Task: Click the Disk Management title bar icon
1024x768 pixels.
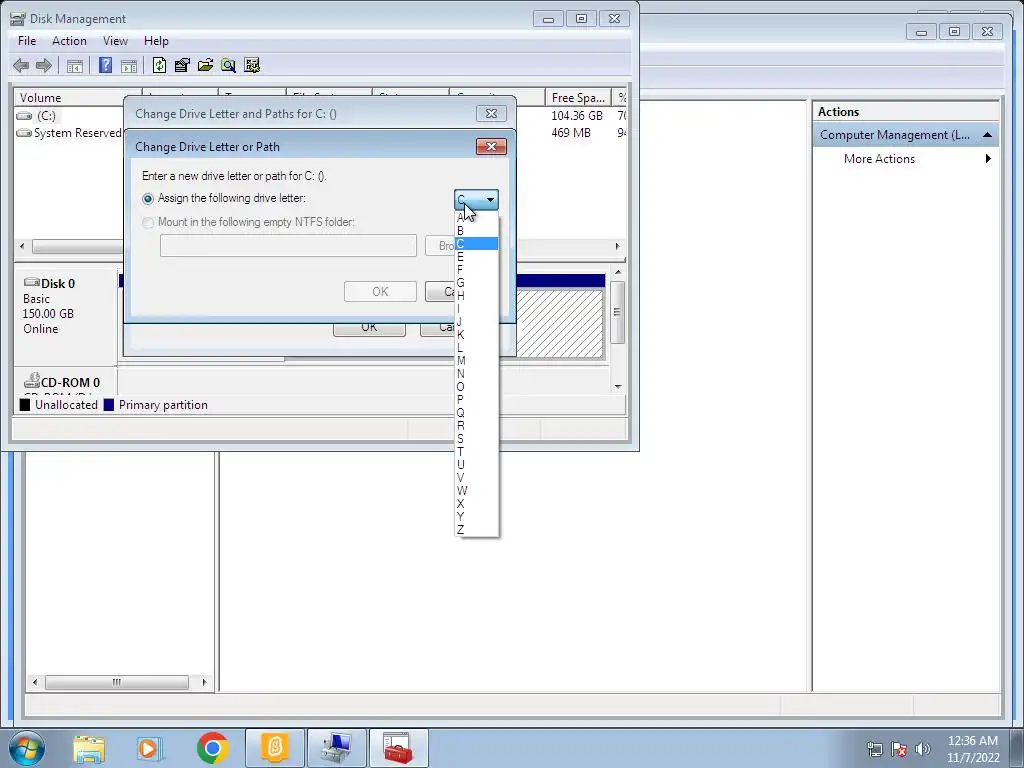Action: point(18,19)
